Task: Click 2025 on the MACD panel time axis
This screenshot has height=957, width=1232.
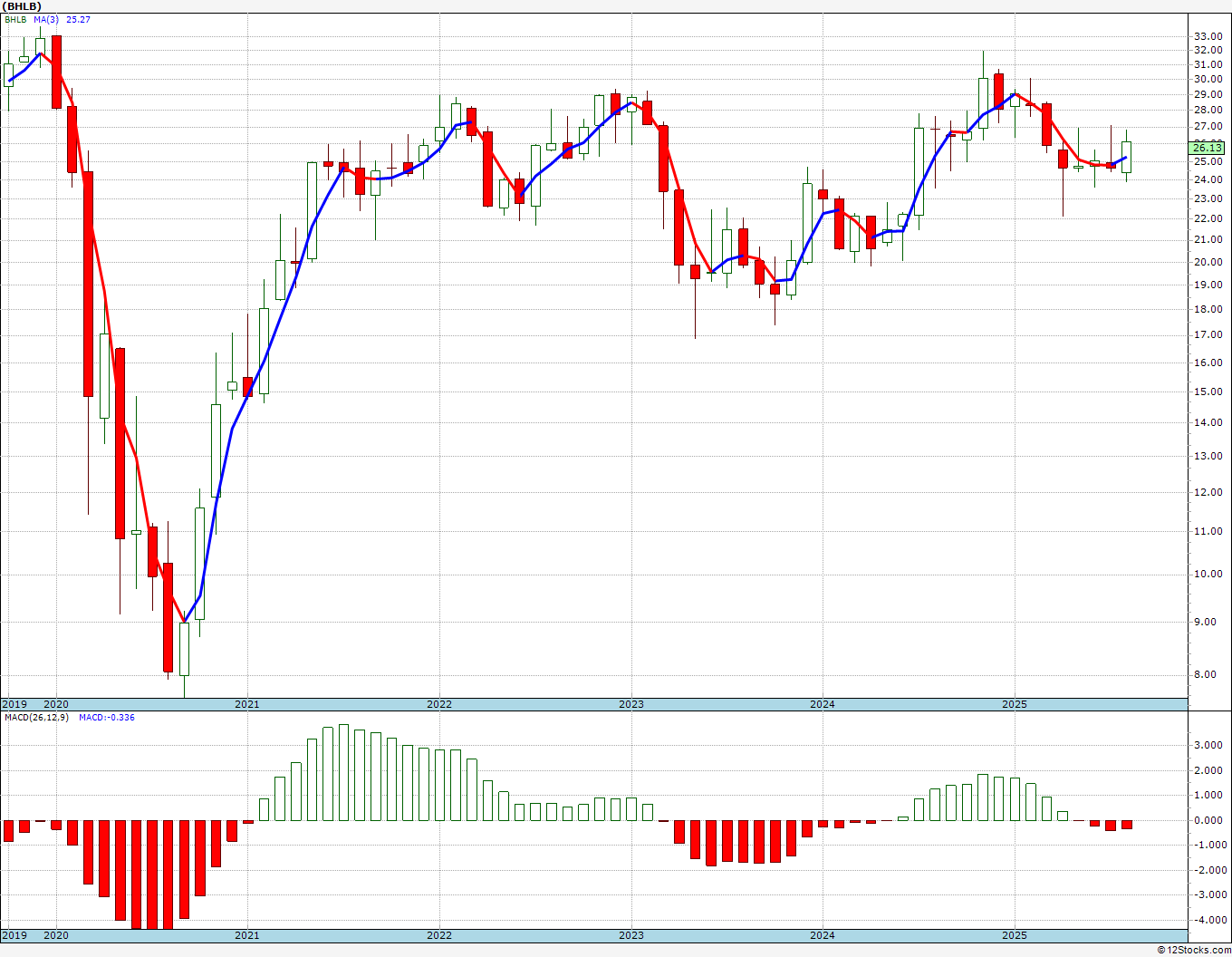Action: [x=1015, y=935]
